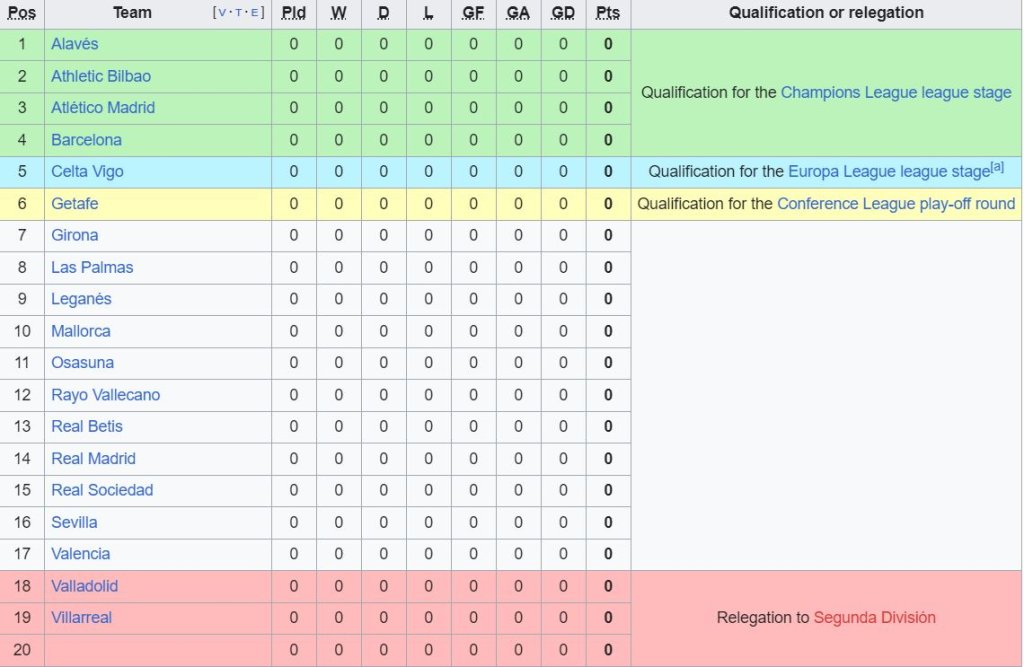Click the footnote [a] superscript
The image size is (1024, 667).
pos(997,167)
